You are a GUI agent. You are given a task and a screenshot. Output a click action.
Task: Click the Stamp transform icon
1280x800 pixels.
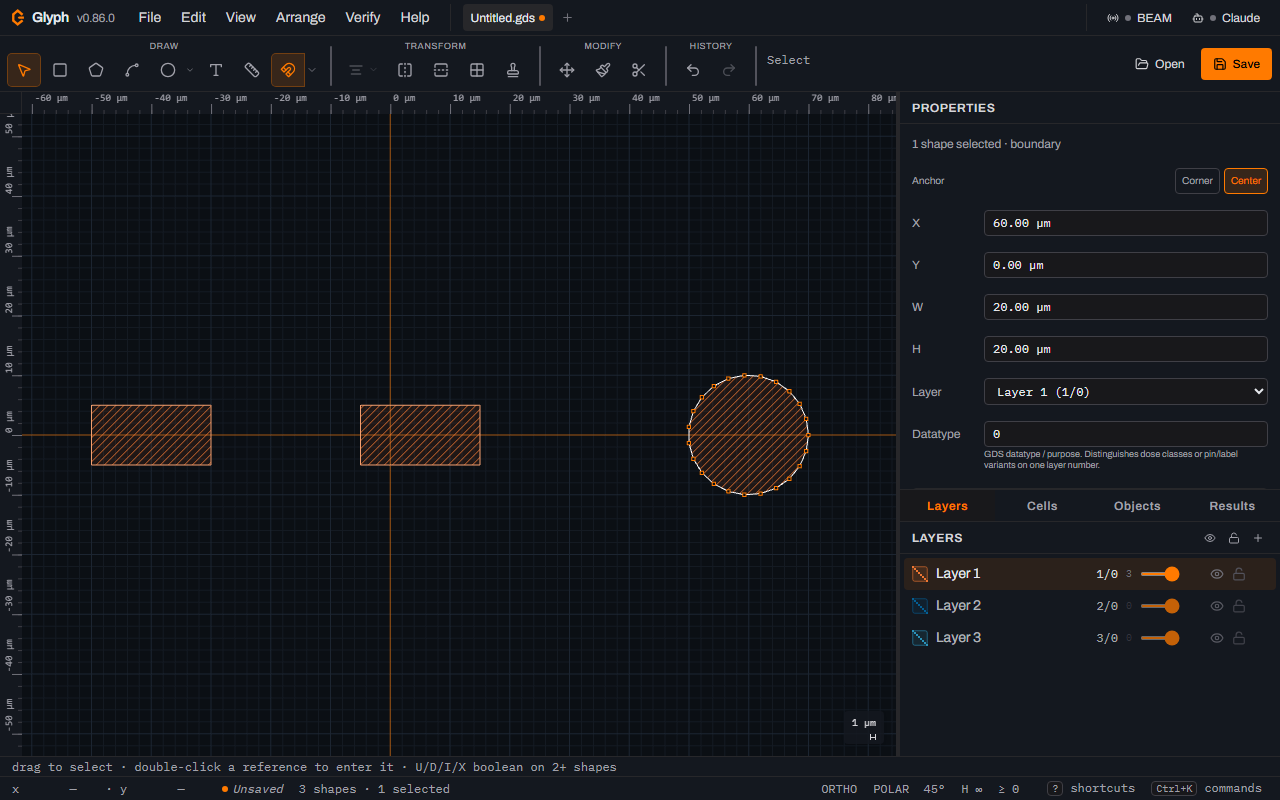pos(513,70)
